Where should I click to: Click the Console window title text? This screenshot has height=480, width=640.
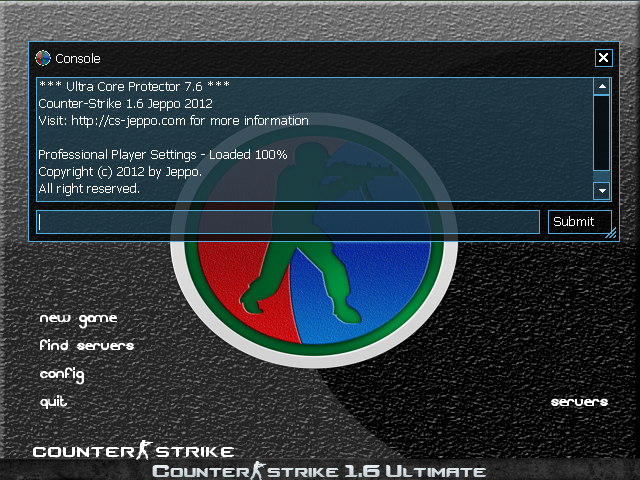coord(78,59)
